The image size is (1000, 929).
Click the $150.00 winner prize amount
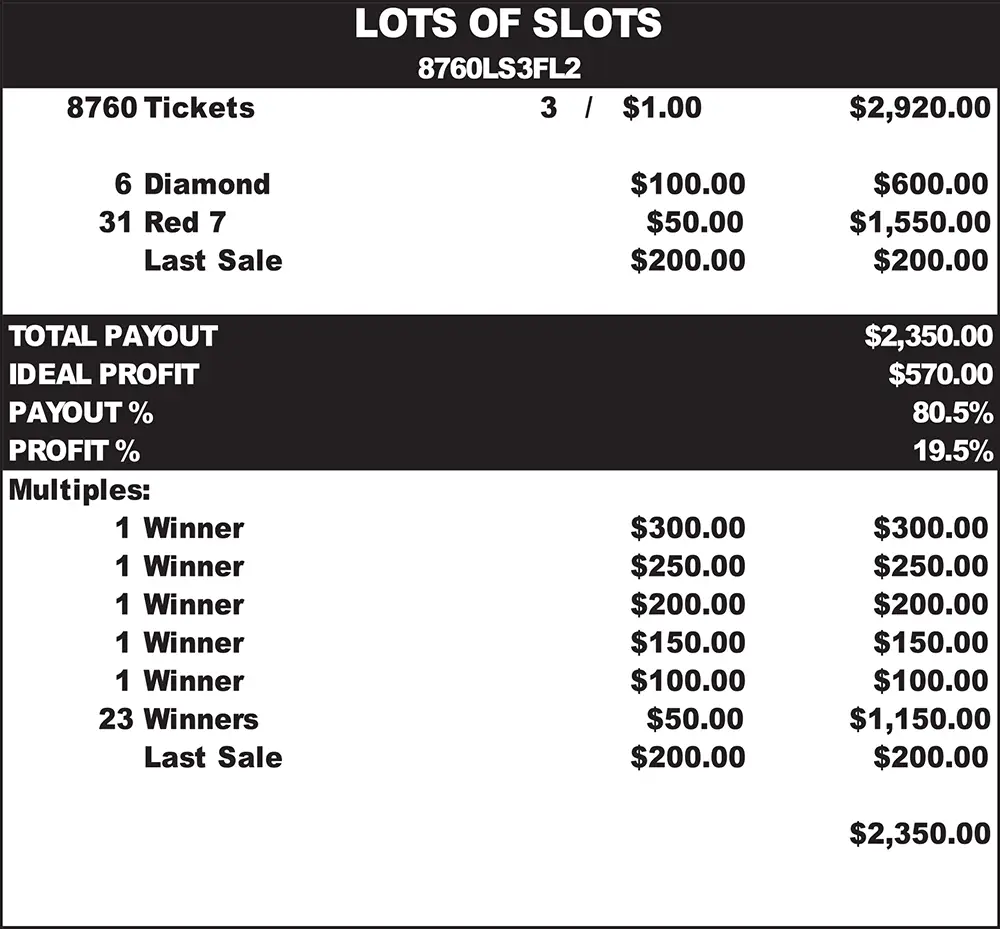(x=688, y=642)
